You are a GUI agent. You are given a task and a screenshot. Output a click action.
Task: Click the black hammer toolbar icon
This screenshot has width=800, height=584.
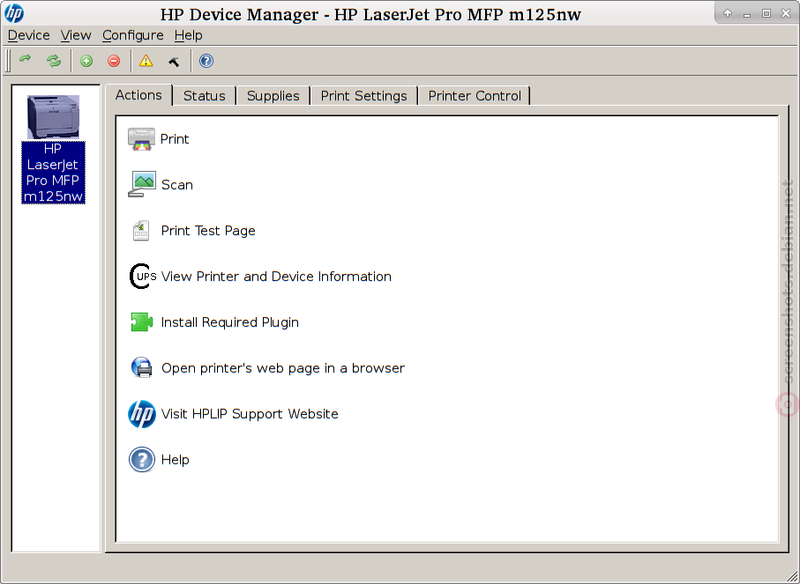174,62
